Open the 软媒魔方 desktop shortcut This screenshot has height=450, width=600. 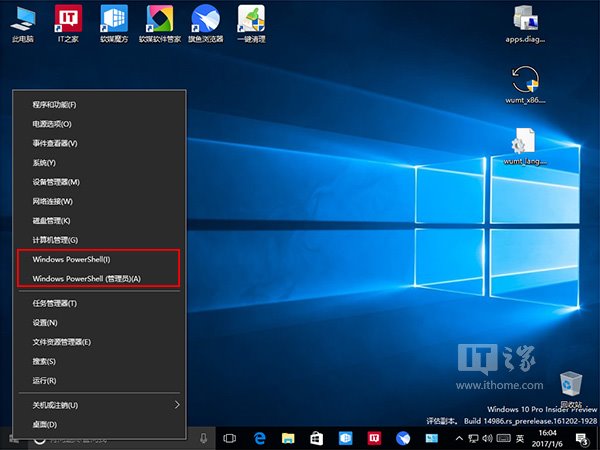(114, 24)
